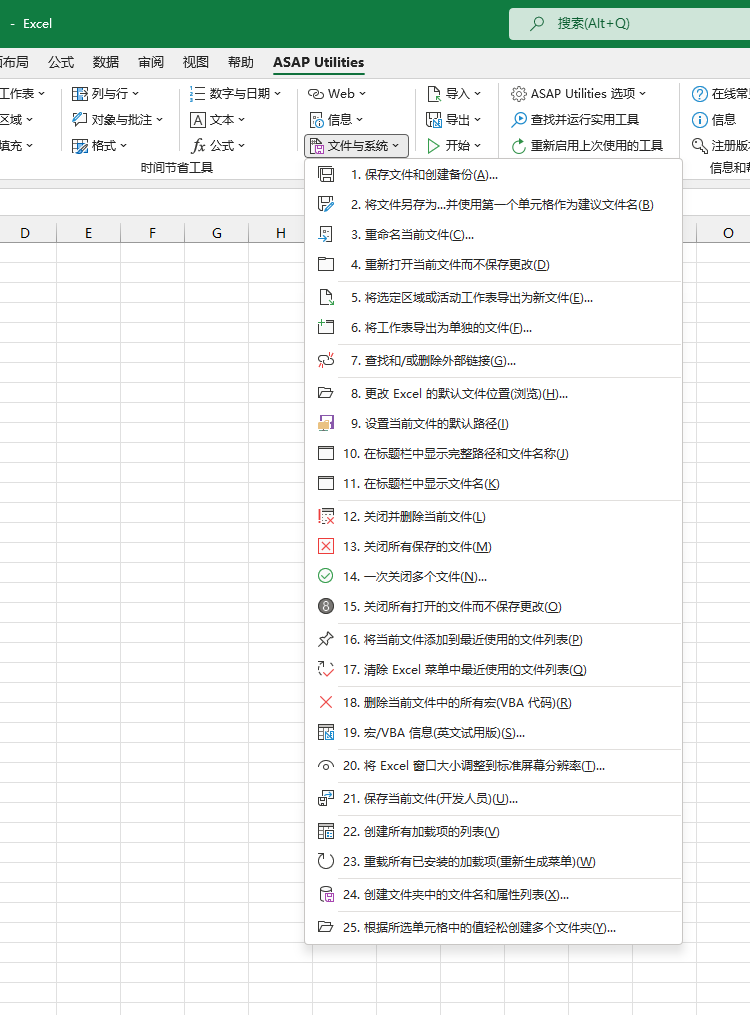The image size is (750, 1015).
Task: Open the 信息 dropdown beside Web group
Action: click(x=336, y=120)
